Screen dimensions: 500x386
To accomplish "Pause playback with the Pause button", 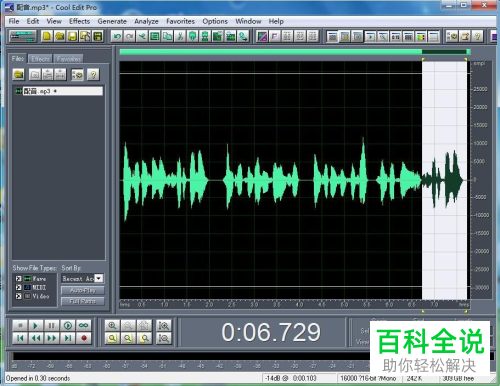I will (52, 325).
